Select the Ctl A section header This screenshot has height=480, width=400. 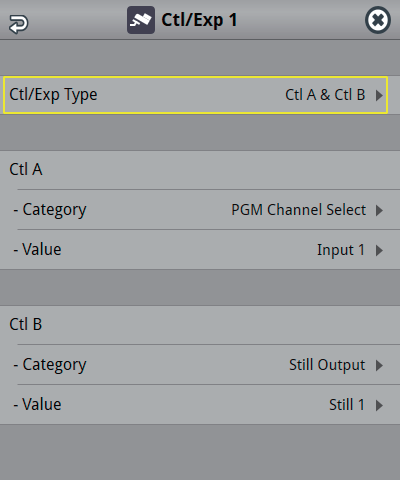(x=26, y=169)
